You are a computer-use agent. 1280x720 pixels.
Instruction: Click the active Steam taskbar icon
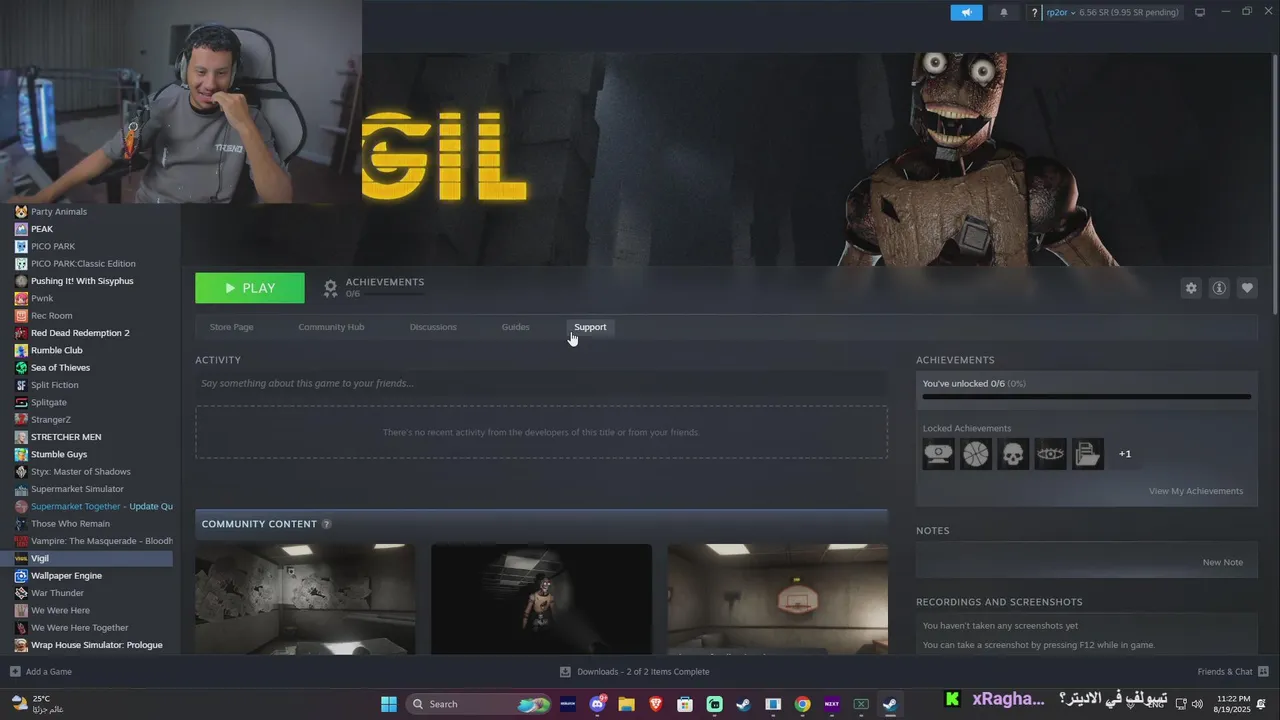[x=889, y=704]
